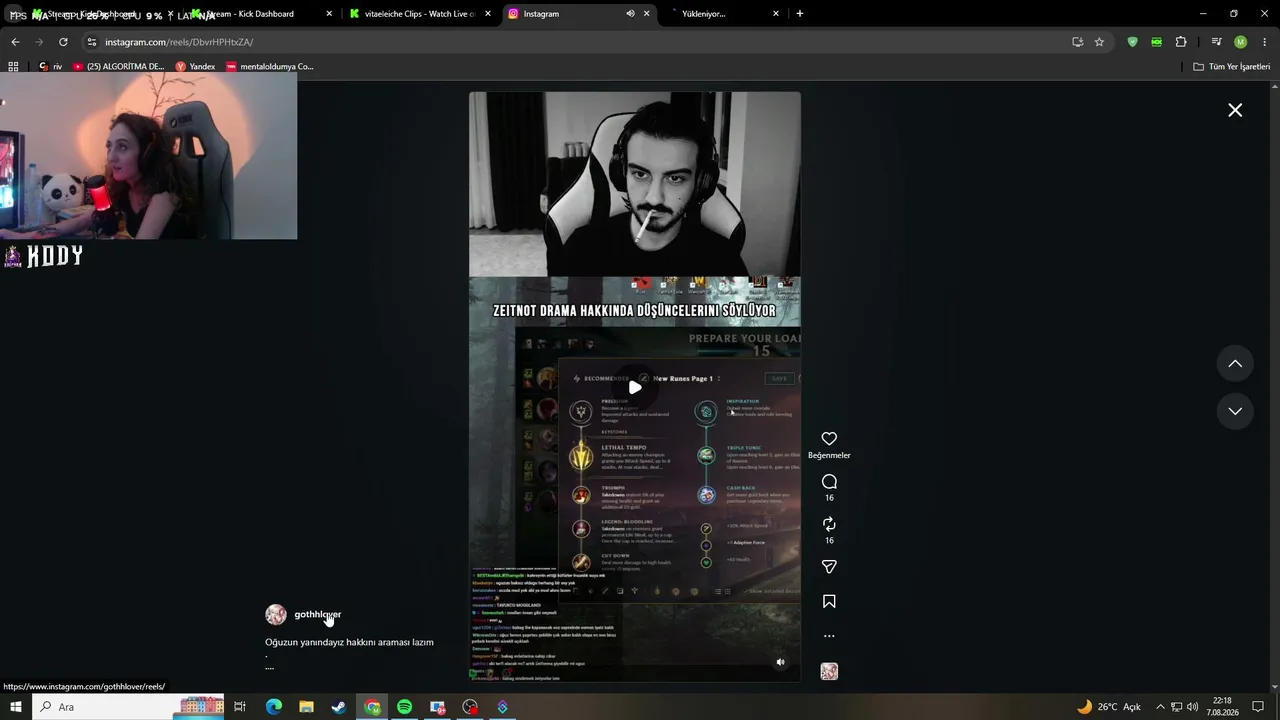The width and height of the screenshot is (1280, 720).
Task: Mute the Instagram tab audio indicator
Action: pyautogui.click(x=630, y=14)
